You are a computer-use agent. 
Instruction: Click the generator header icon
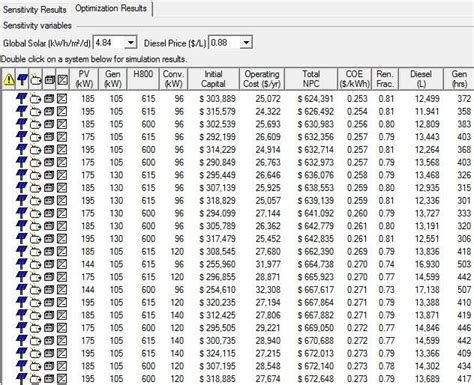(36, 79)
